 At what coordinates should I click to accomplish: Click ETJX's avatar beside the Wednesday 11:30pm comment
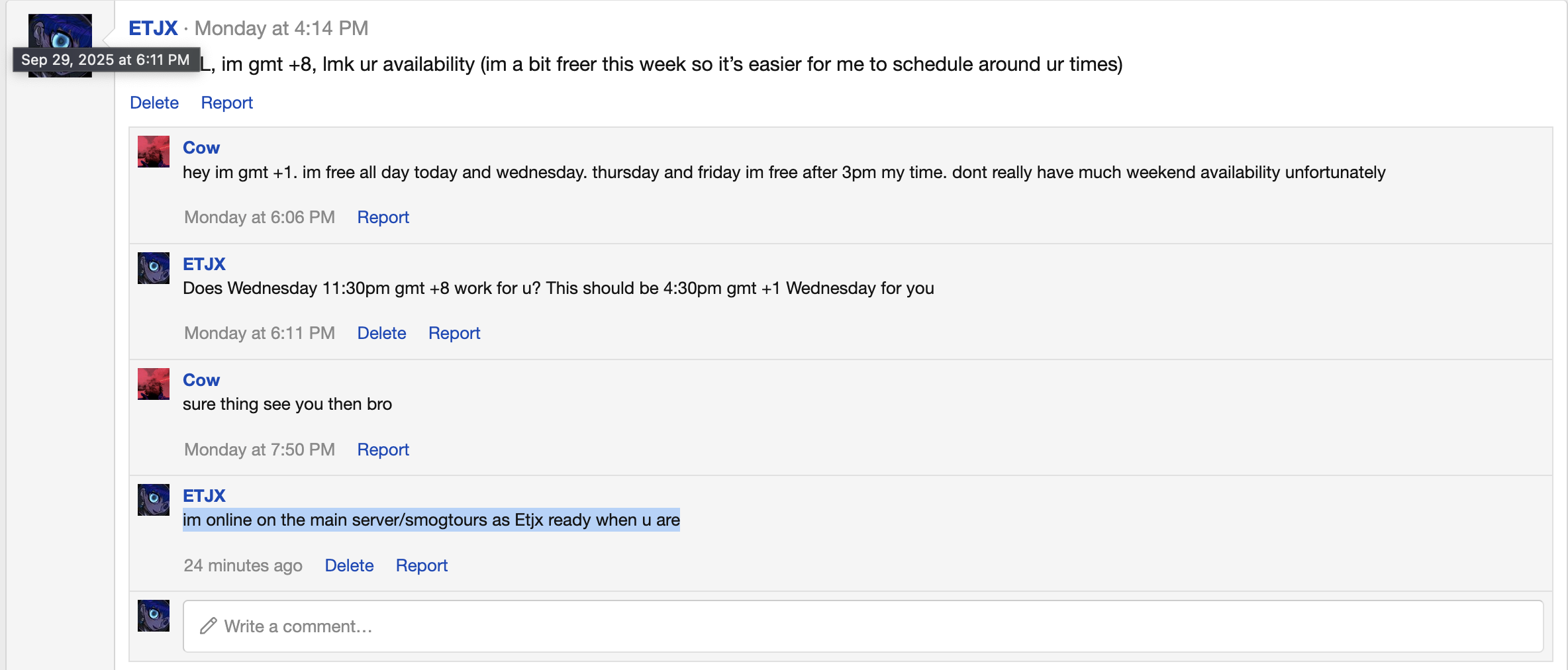[x=154, y=268]
